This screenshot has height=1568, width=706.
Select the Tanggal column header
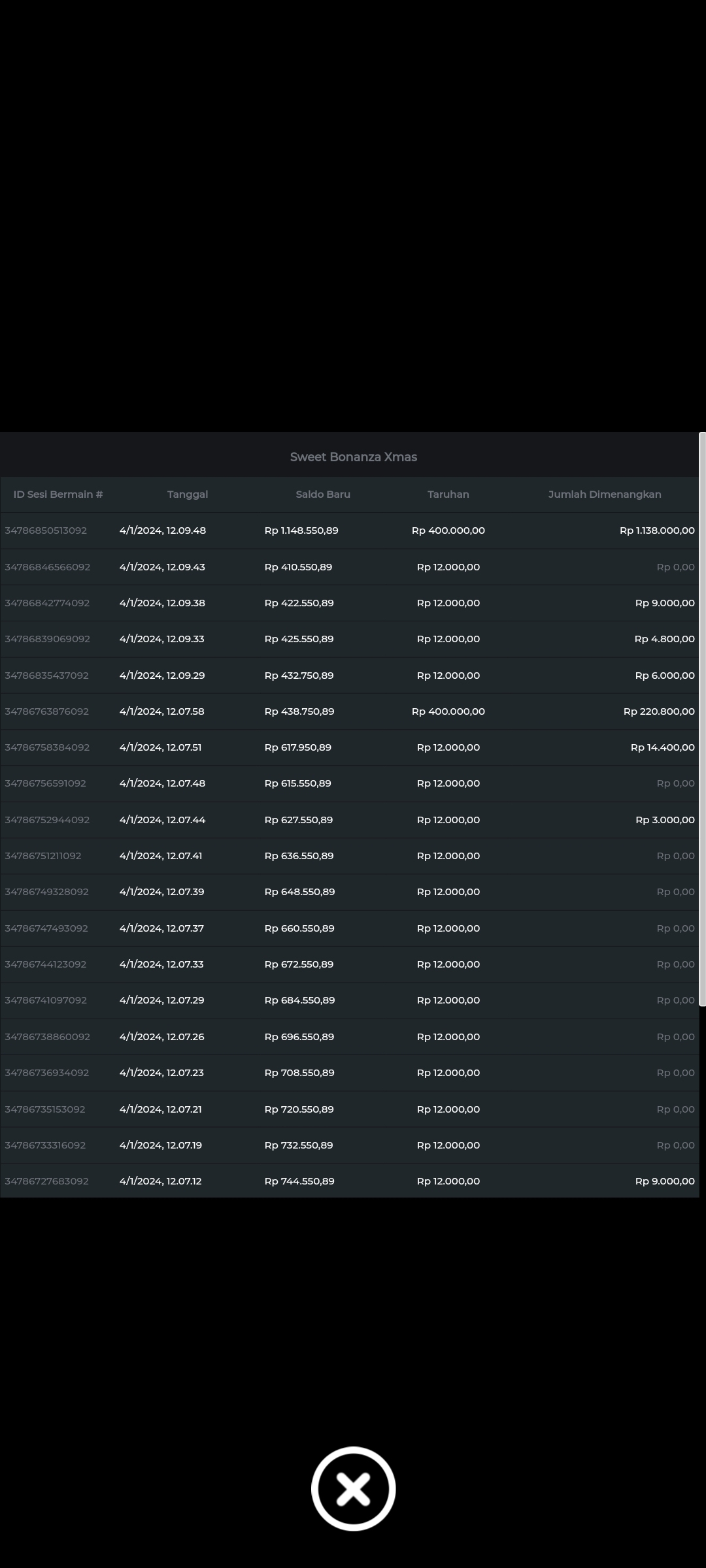(x=188, y=495)
